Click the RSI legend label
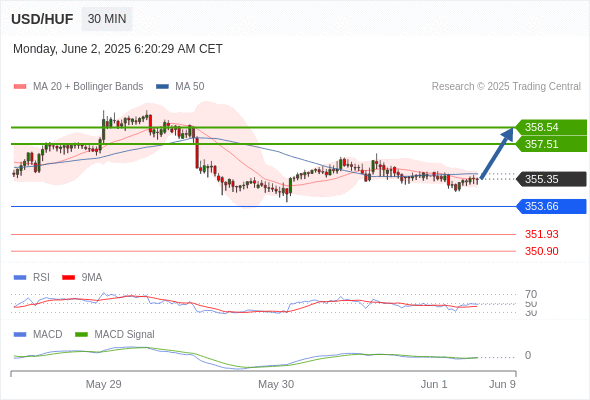 click(41, 277)
